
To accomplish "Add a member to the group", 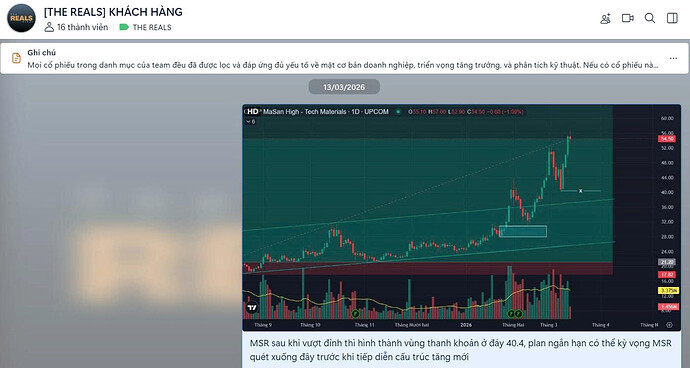I will point(606,18).
